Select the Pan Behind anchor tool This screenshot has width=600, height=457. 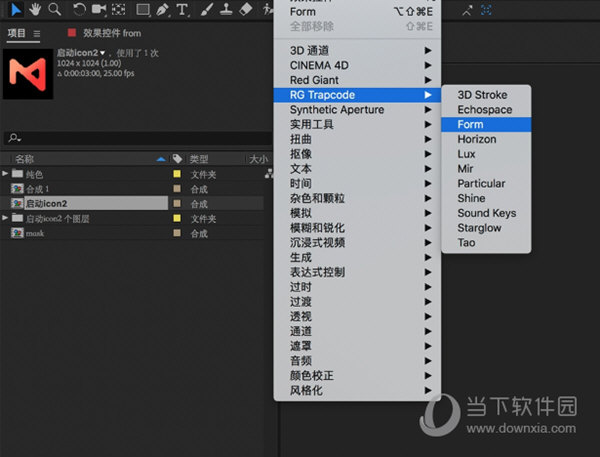118,9
